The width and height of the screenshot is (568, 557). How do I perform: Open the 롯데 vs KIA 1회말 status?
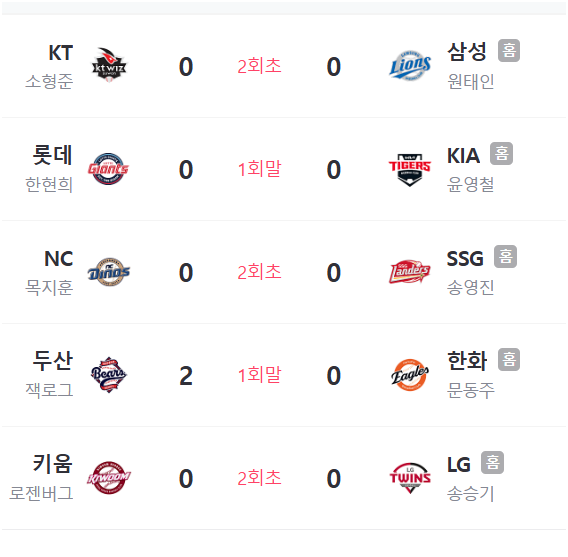point(259,169)
